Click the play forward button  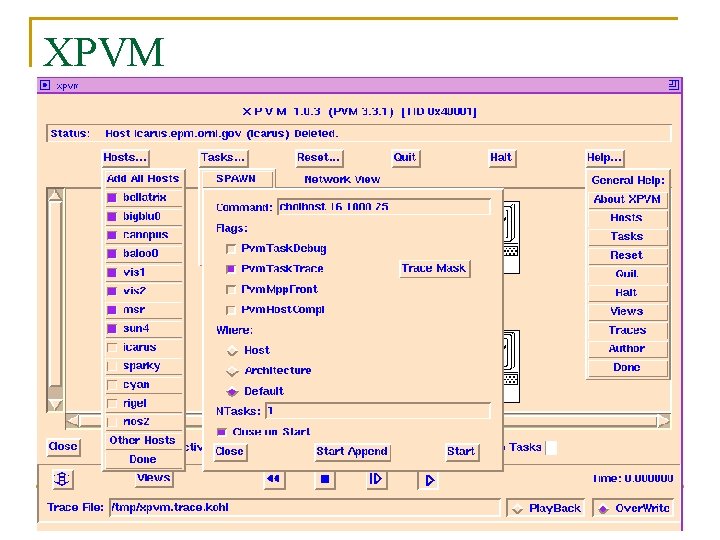click(429, 480)
